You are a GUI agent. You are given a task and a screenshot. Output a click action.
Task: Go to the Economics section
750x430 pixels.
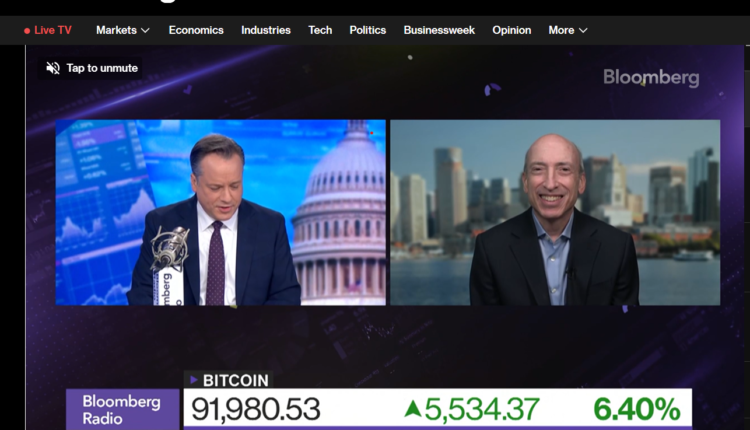[x=196, y=30]
